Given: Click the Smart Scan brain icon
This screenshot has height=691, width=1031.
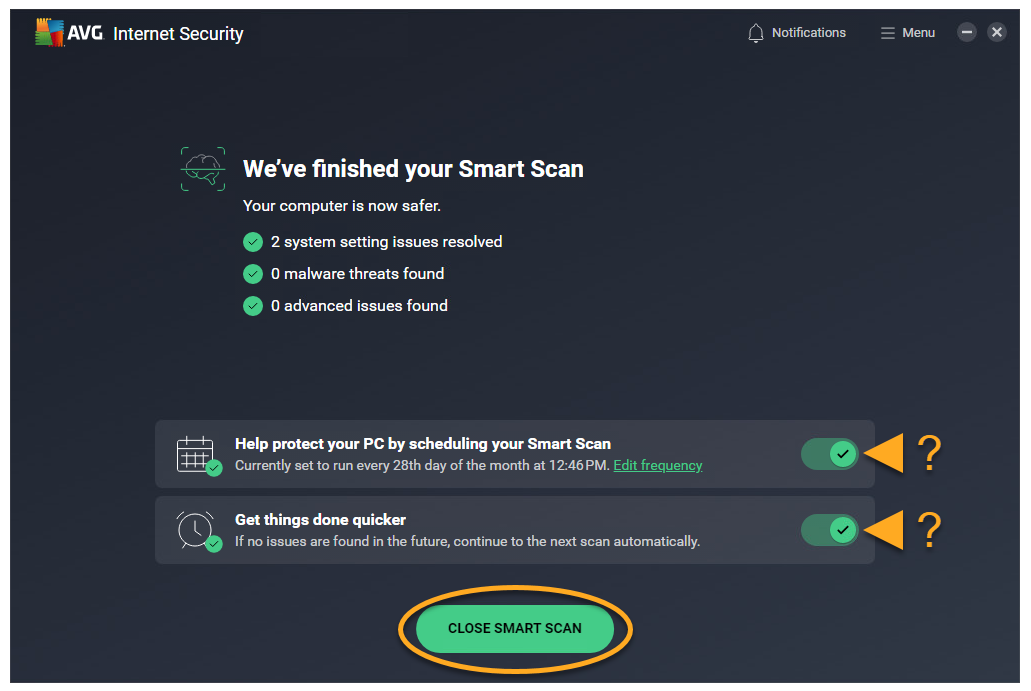Looking at the screenshot, I should [201, 169].
